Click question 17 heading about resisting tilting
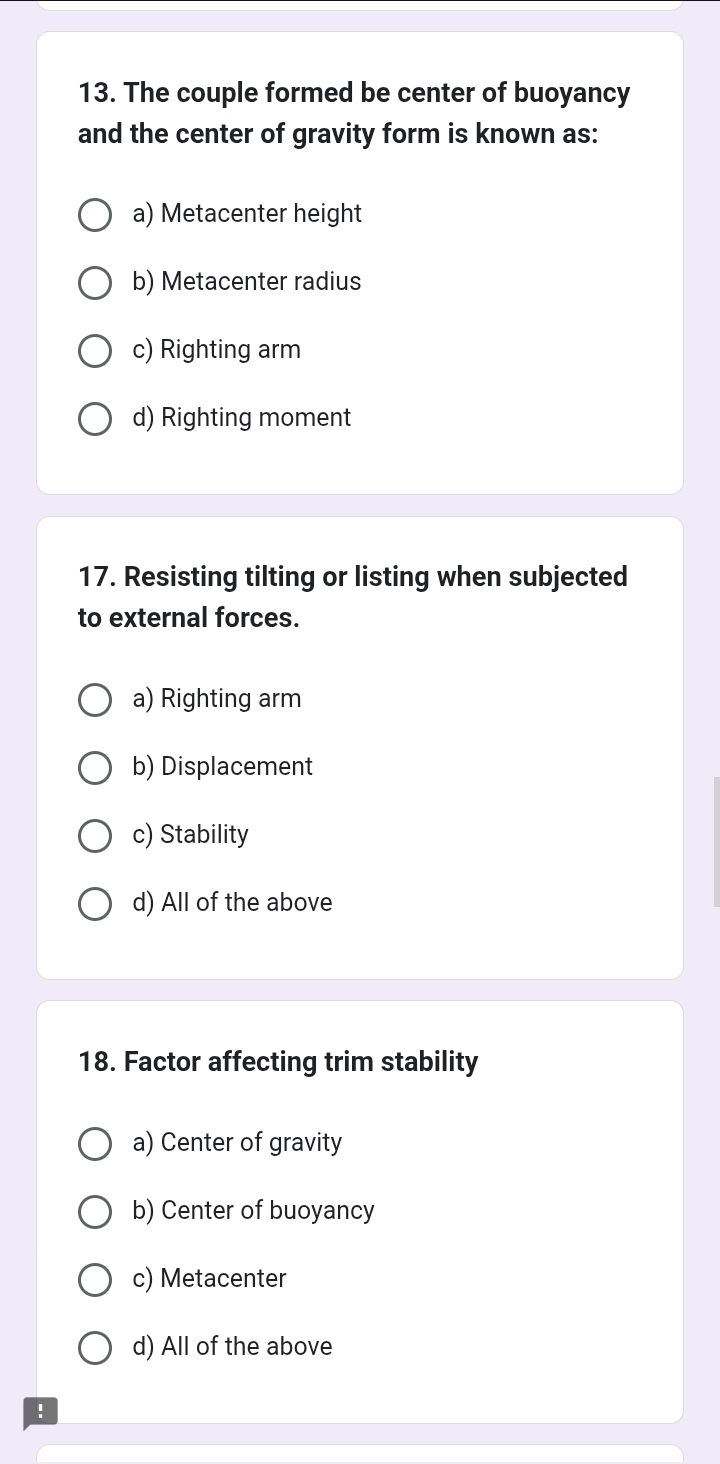The height and width of the screenshot is (1464, 720). point(353,597)
